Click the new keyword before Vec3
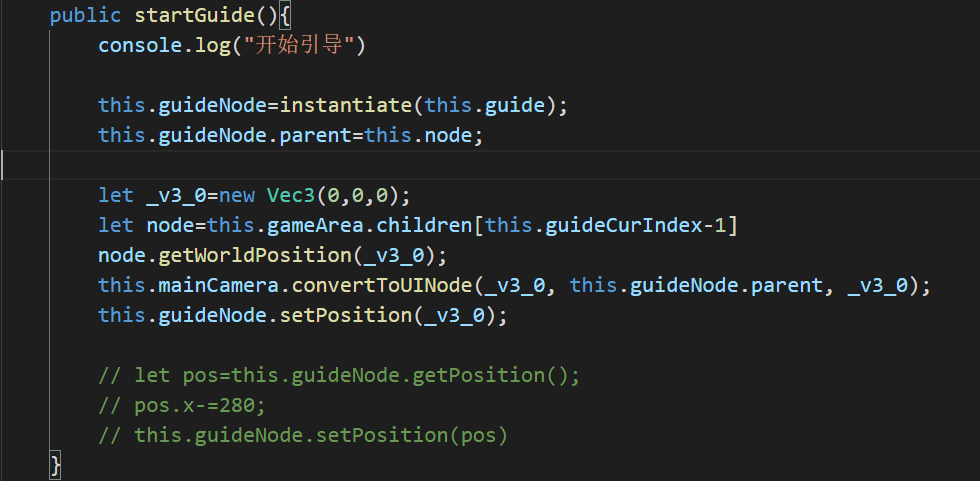Viewport: 980px width, 481px height. click(x=237, y=195)
